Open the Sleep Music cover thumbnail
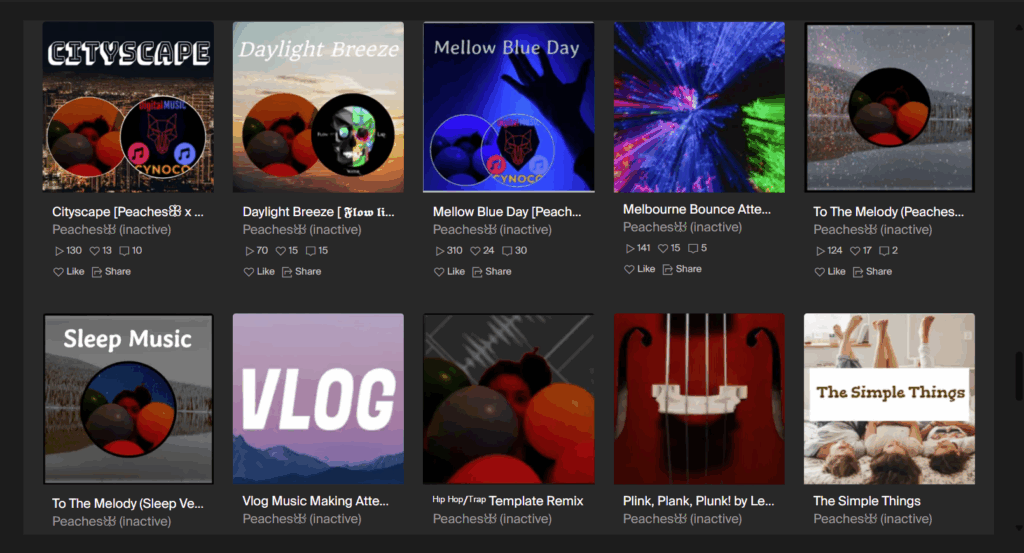 (128, 399)
